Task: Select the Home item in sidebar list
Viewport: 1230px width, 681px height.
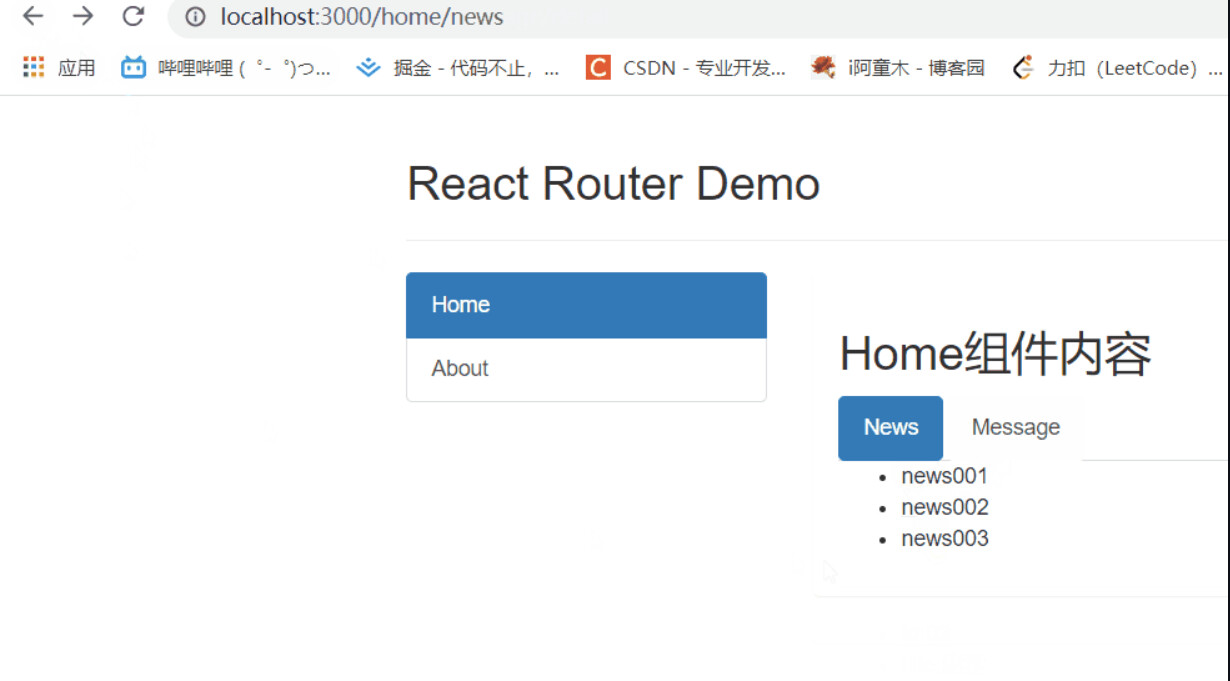Action: click(586, 305)
